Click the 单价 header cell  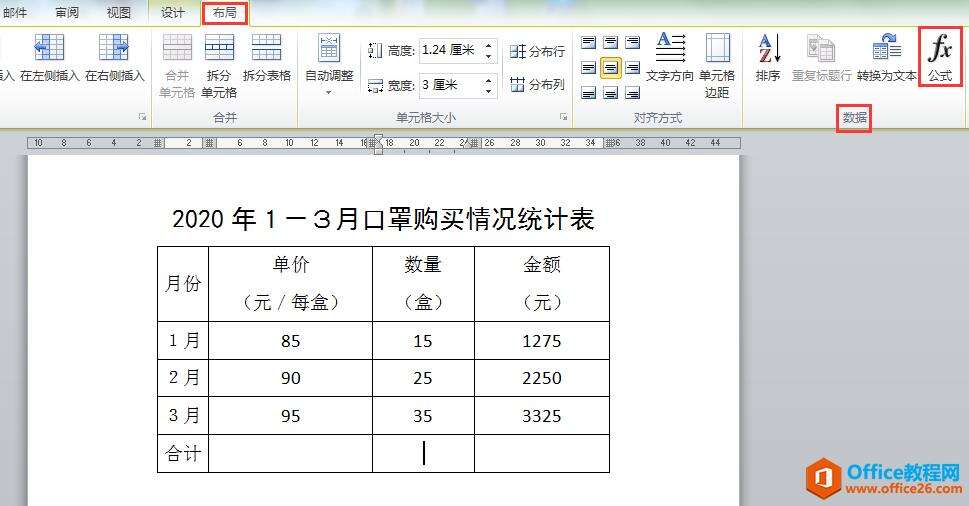point(290,284)
